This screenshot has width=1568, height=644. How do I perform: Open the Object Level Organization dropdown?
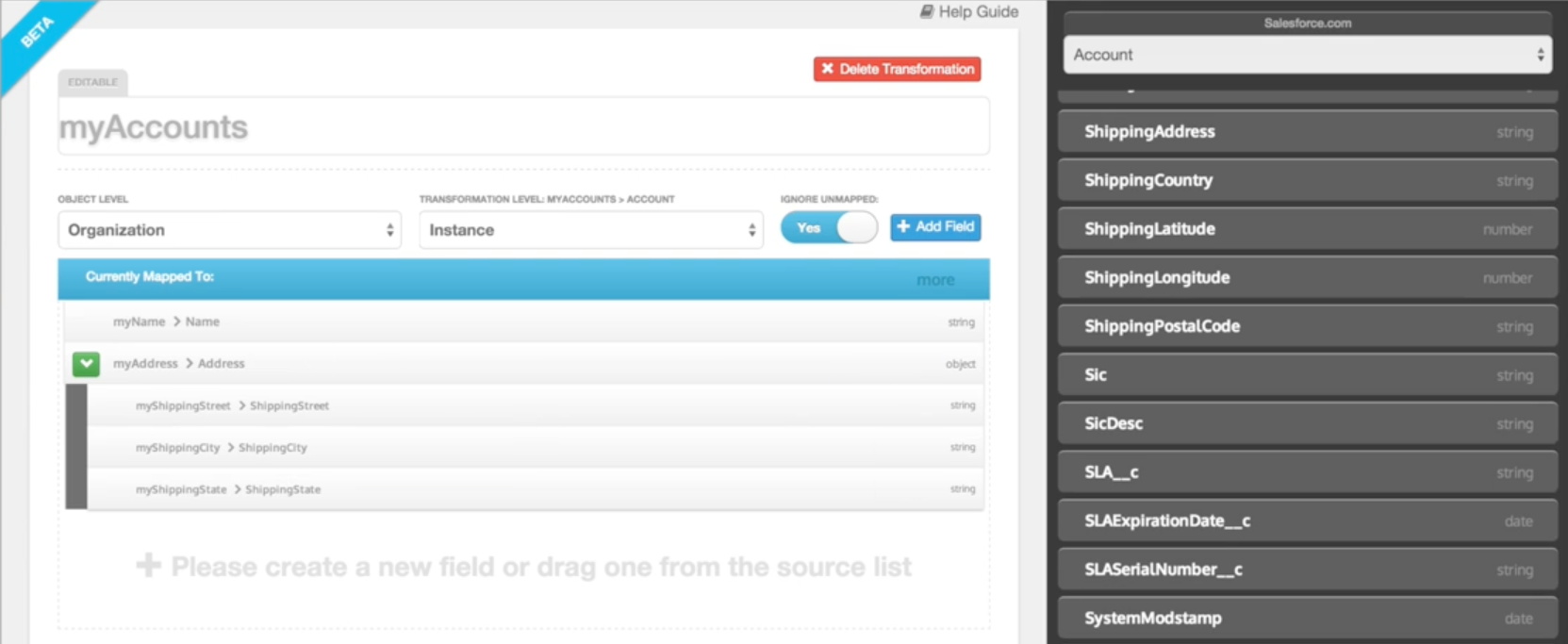[229, 230]
